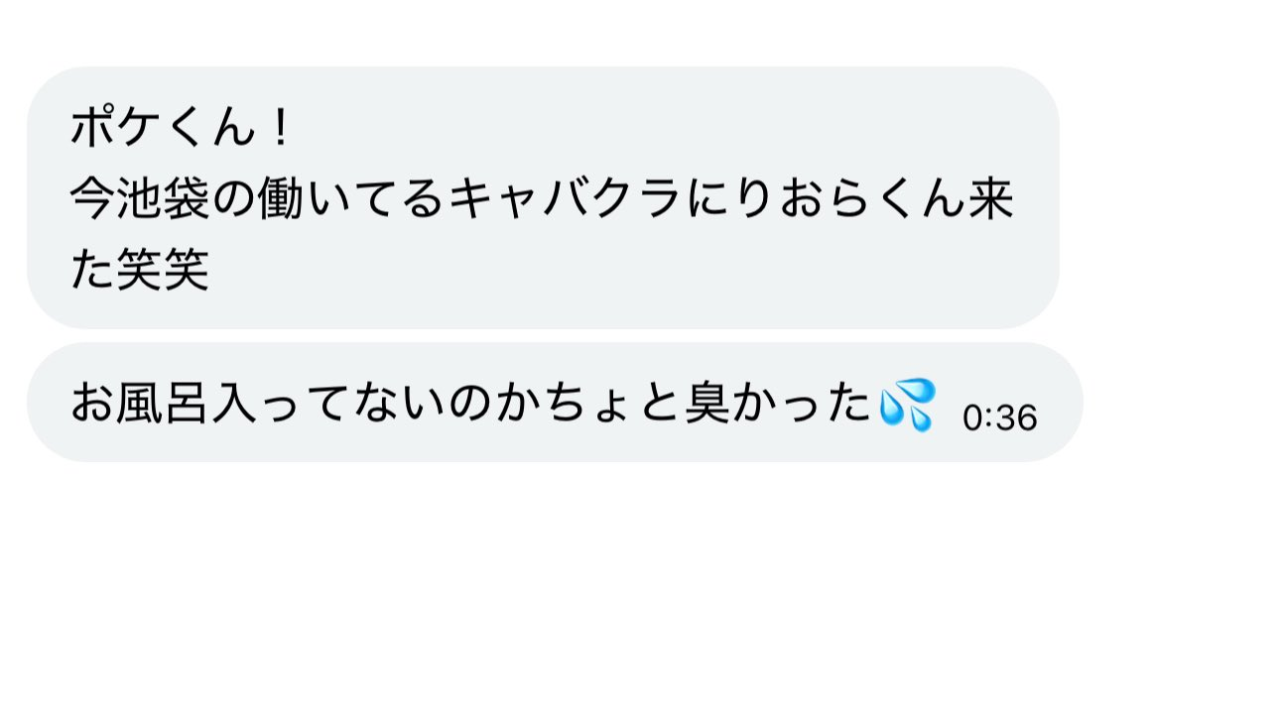
Task: Click the first message bubble starting with ポケくん
Action: pyautogui.click(x=542, y=198)
